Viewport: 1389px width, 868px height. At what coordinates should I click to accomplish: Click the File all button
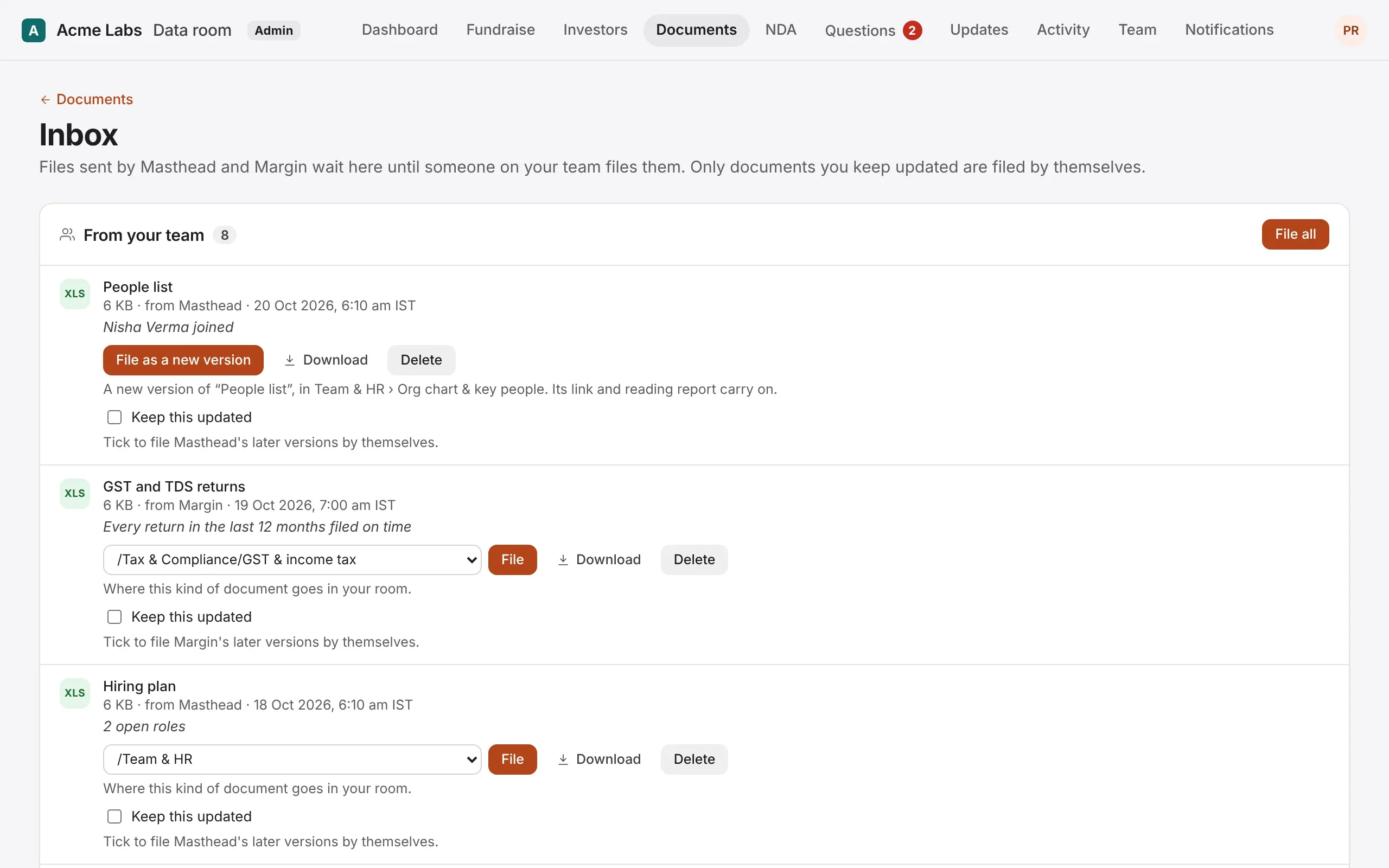tap(1295, 234)
